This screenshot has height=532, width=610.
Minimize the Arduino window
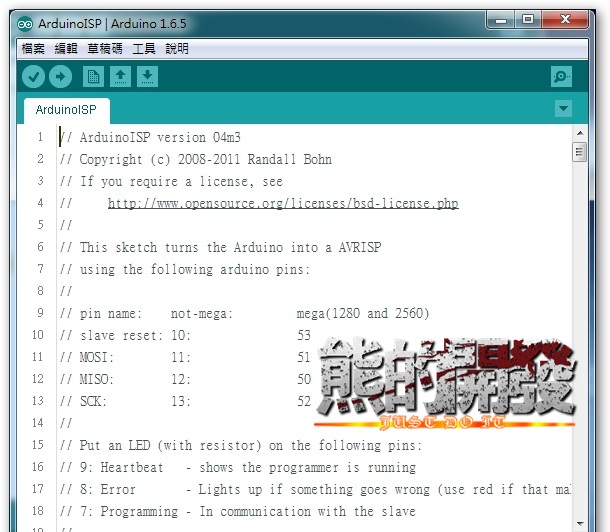click(501, 20)
